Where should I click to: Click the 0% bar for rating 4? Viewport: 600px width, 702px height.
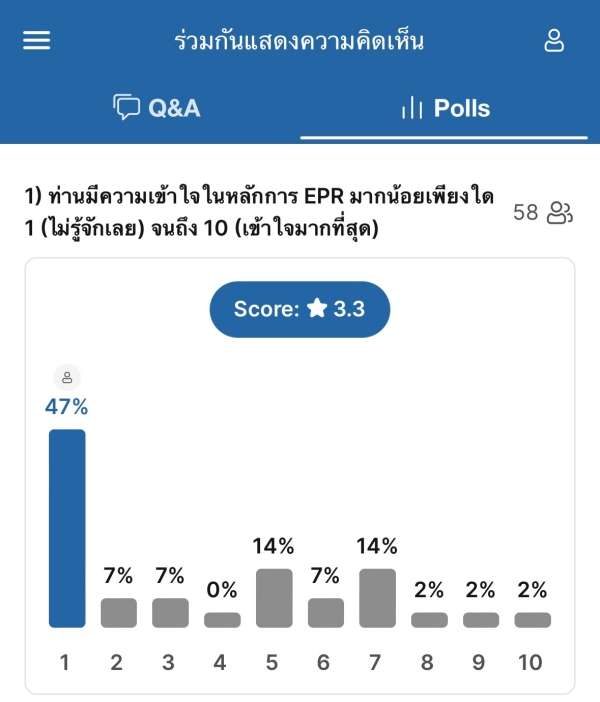[222, 620]
